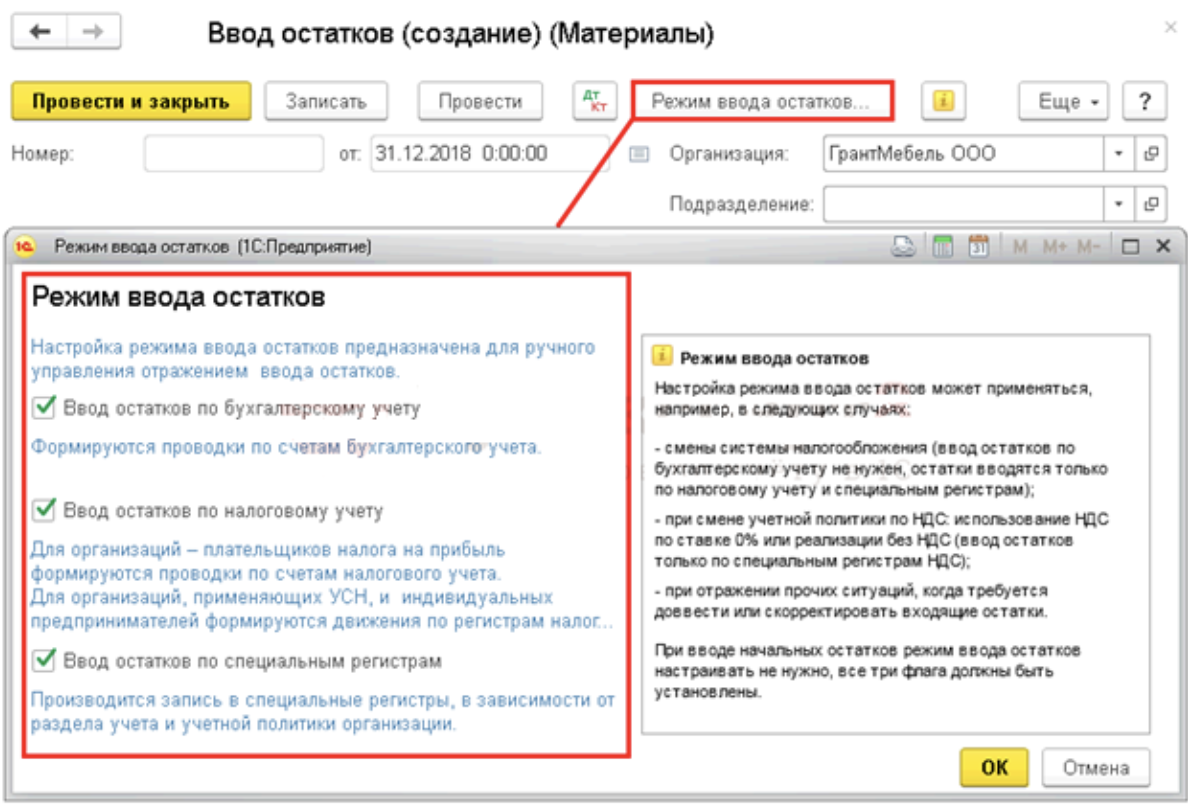The image size is (1188, 806).
Task: Click the back navigation arrow
Action: [x=40, y=32]
